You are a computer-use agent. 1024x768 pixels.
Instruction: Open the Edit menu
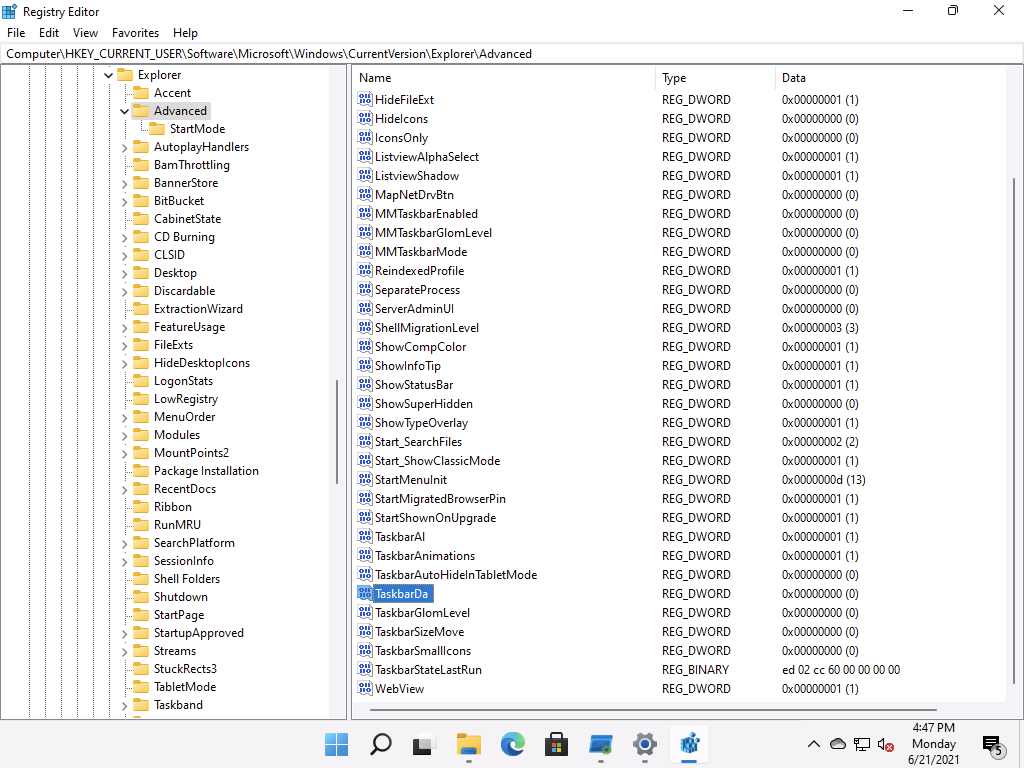tap(49, 33)
